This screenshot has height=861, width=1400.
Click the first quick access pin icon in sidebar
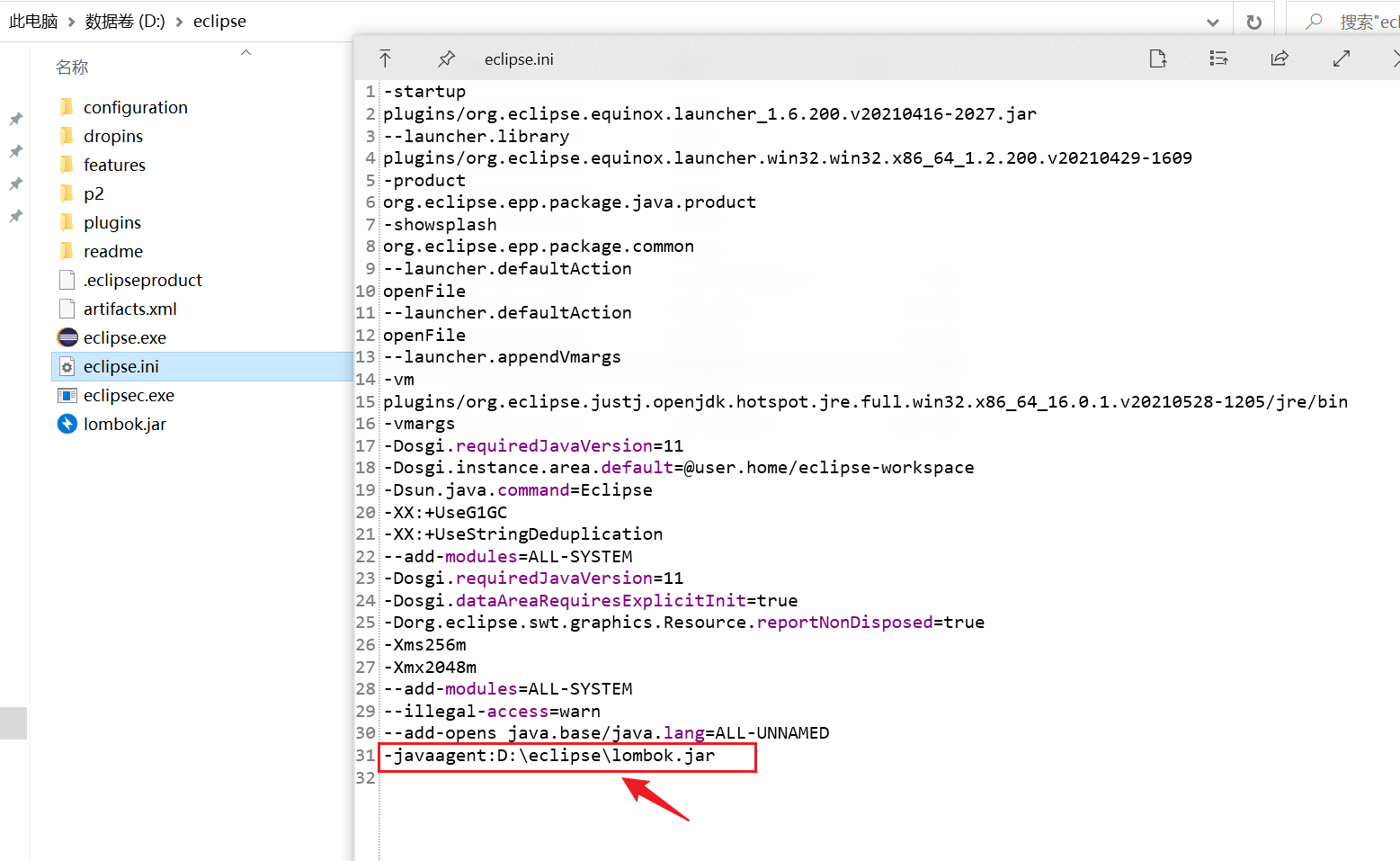coord(15,119)
